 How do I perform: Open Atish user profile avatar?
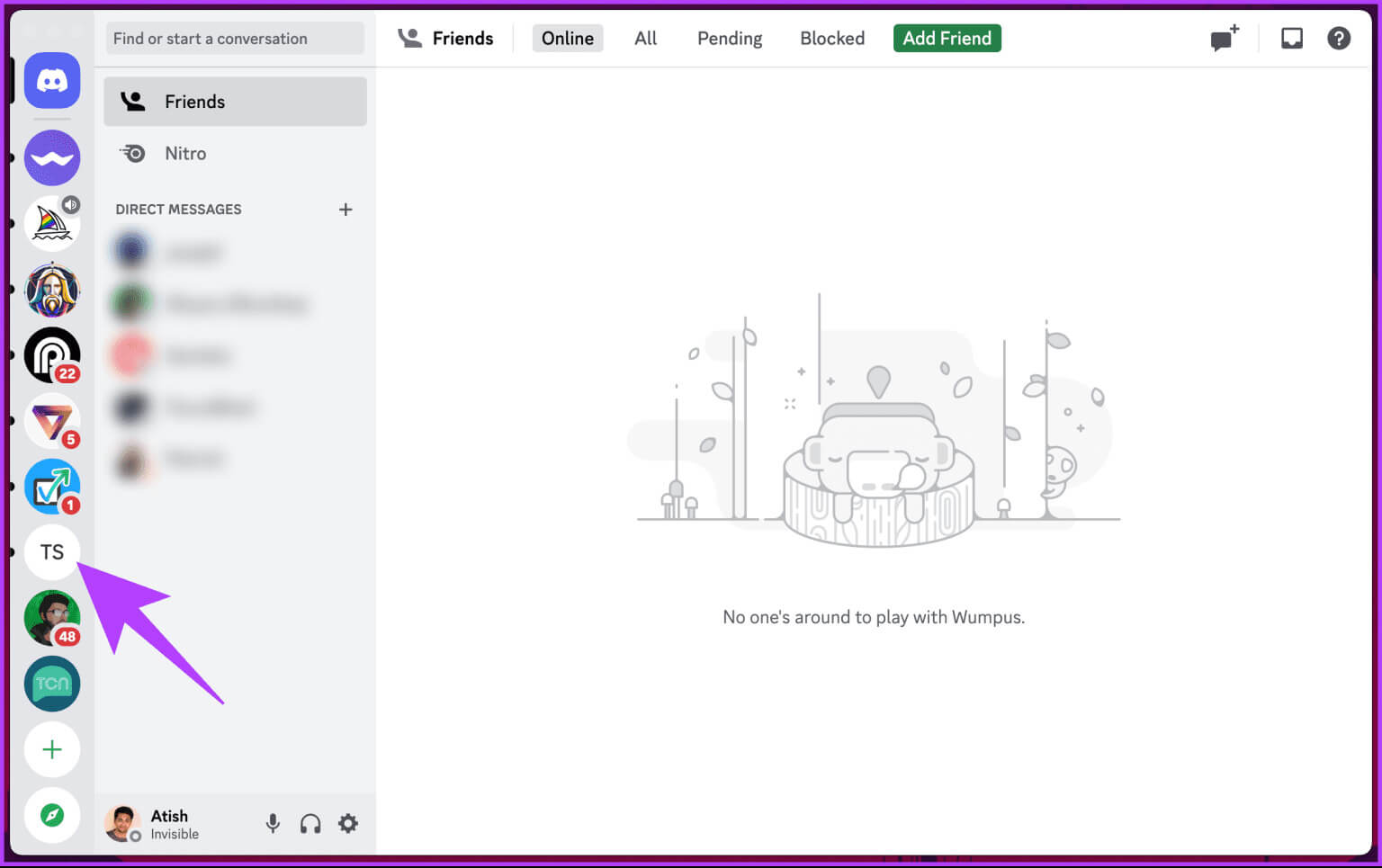(x=122, y=823)
